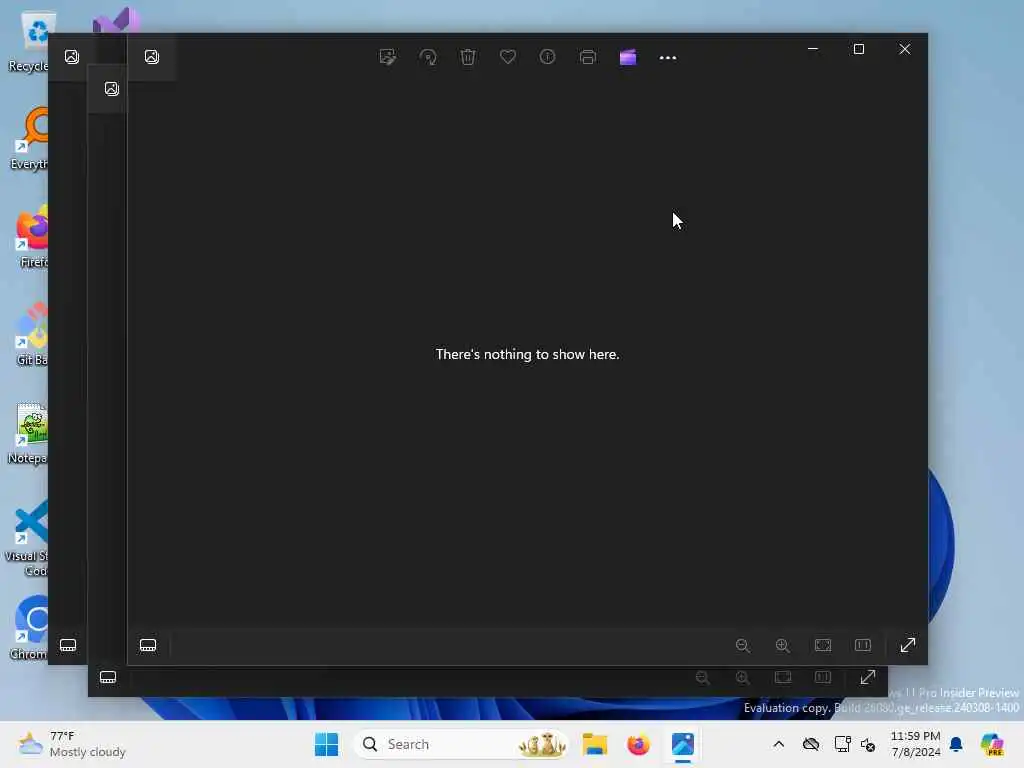This screenshot has height=768, width=1024.
Task: Click the Edit image icon in Photos toolbar
Action: (388, 57)
